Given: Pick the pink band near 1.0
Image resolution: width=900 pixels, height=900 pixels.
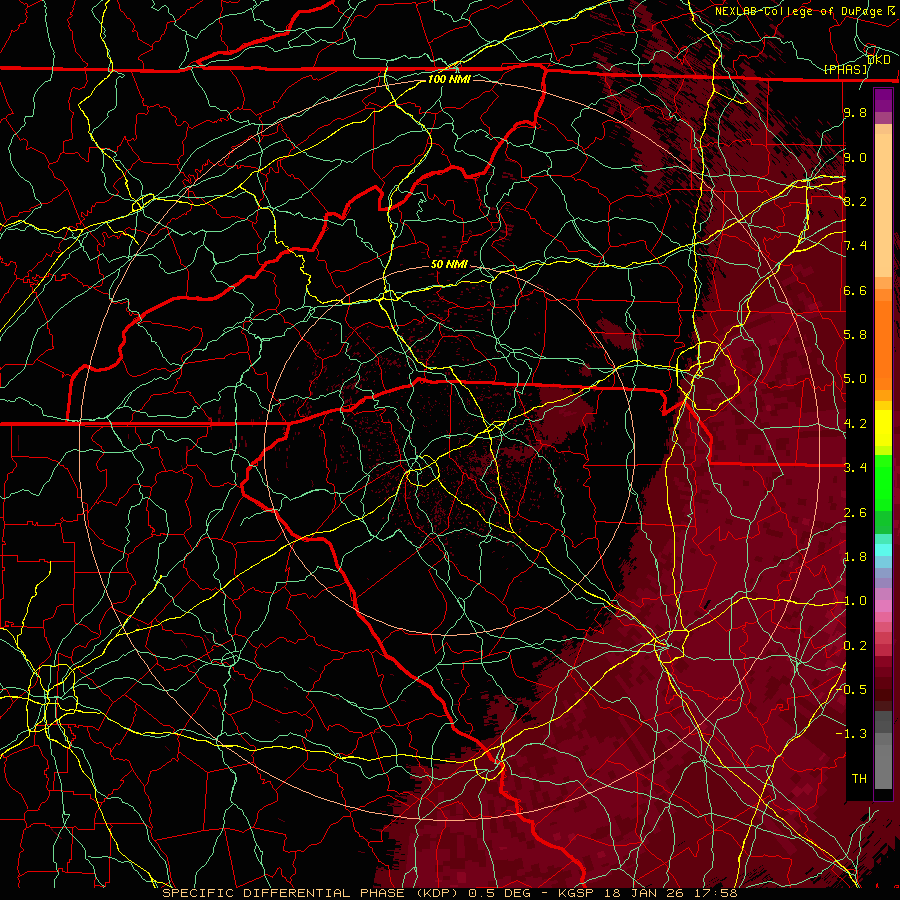Looking at the screenshot, I should click(883, 606).
